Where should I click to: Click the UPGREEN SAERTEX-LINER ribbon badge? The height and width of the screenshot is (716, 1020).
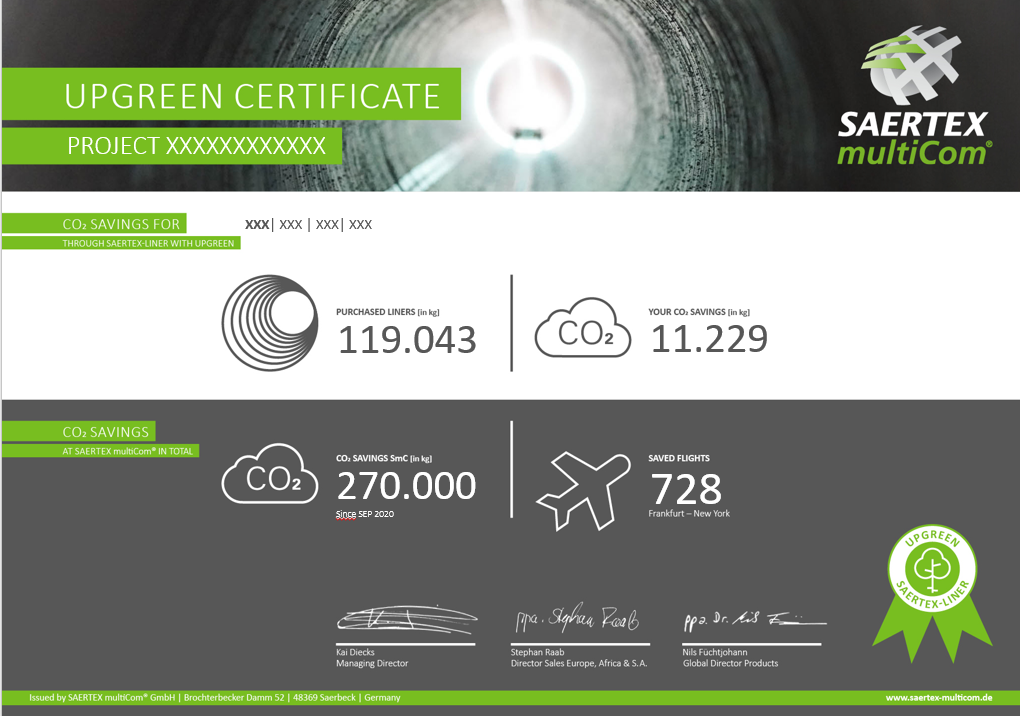pos(932,593)
